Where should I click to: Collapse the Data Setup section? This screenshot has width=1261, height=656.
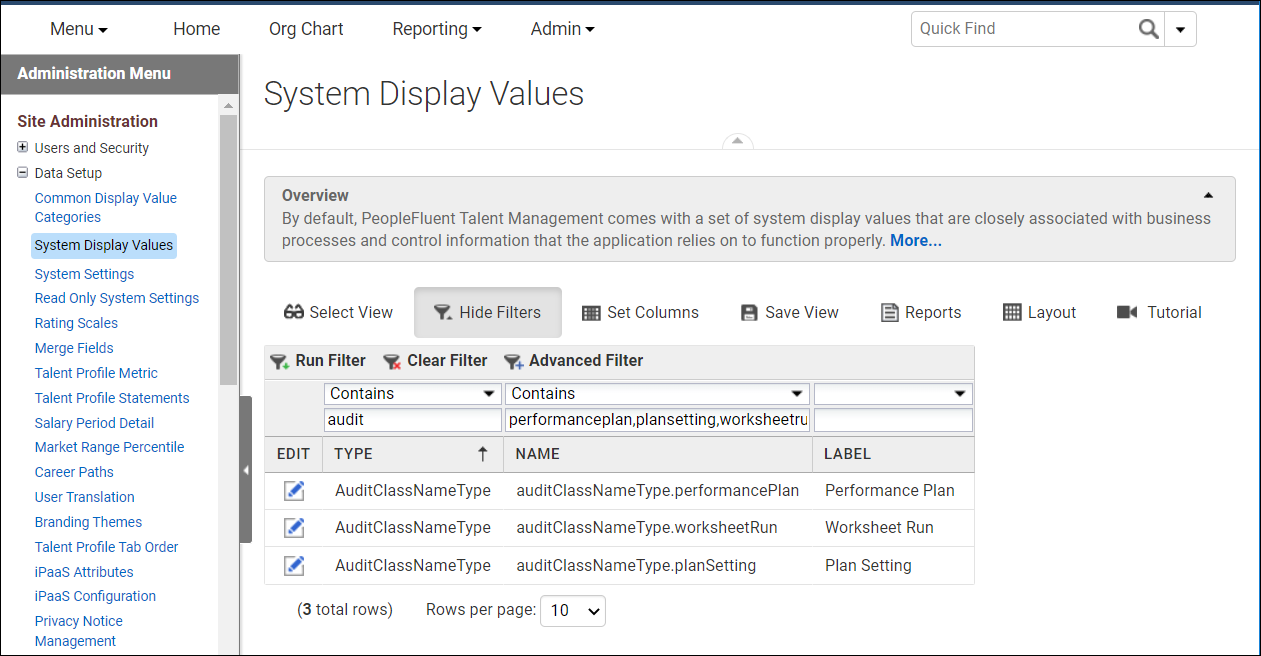coord(22,172)
